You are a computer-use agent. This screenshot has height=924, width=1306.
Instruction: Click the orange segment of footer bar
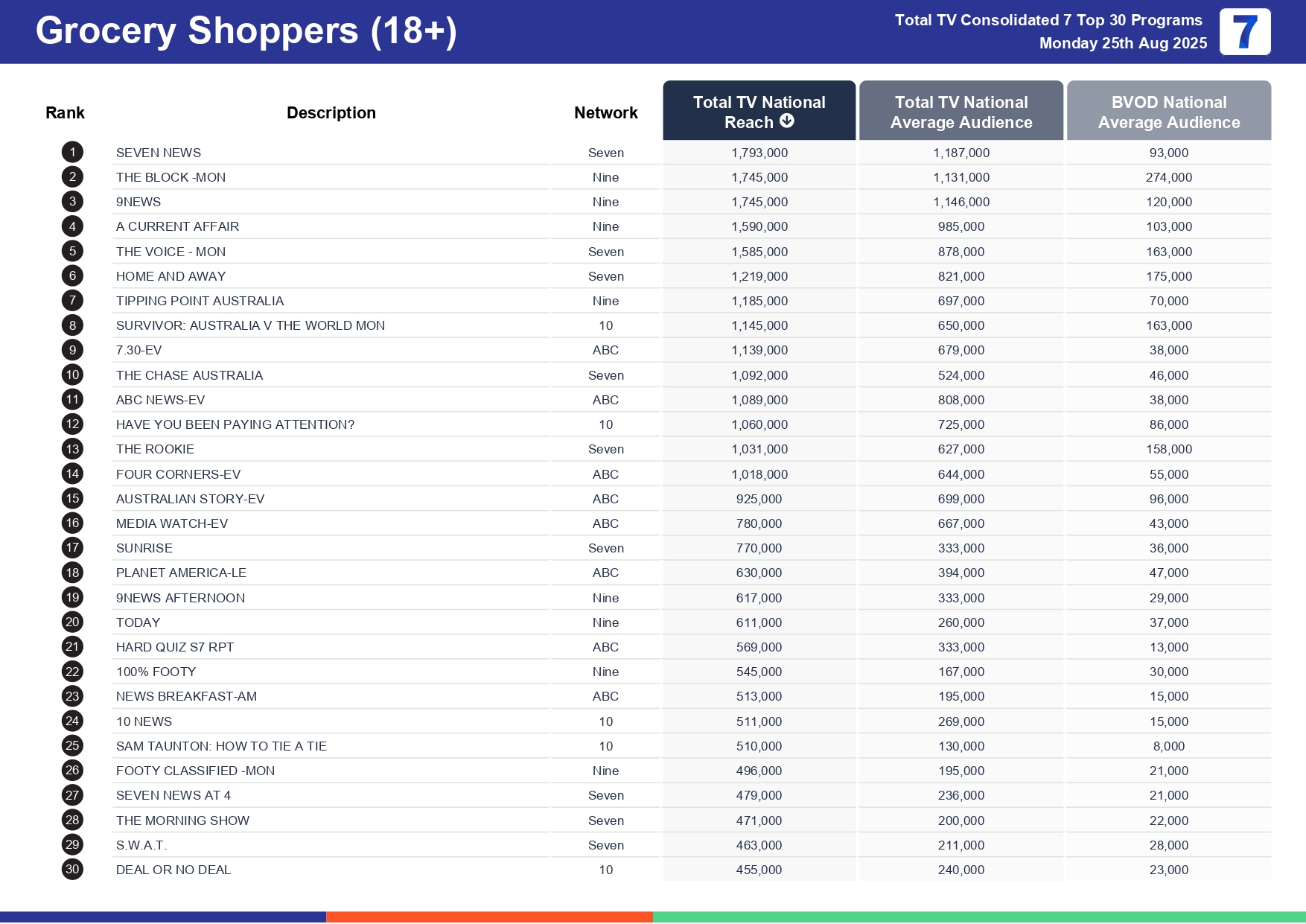point(489,917)
